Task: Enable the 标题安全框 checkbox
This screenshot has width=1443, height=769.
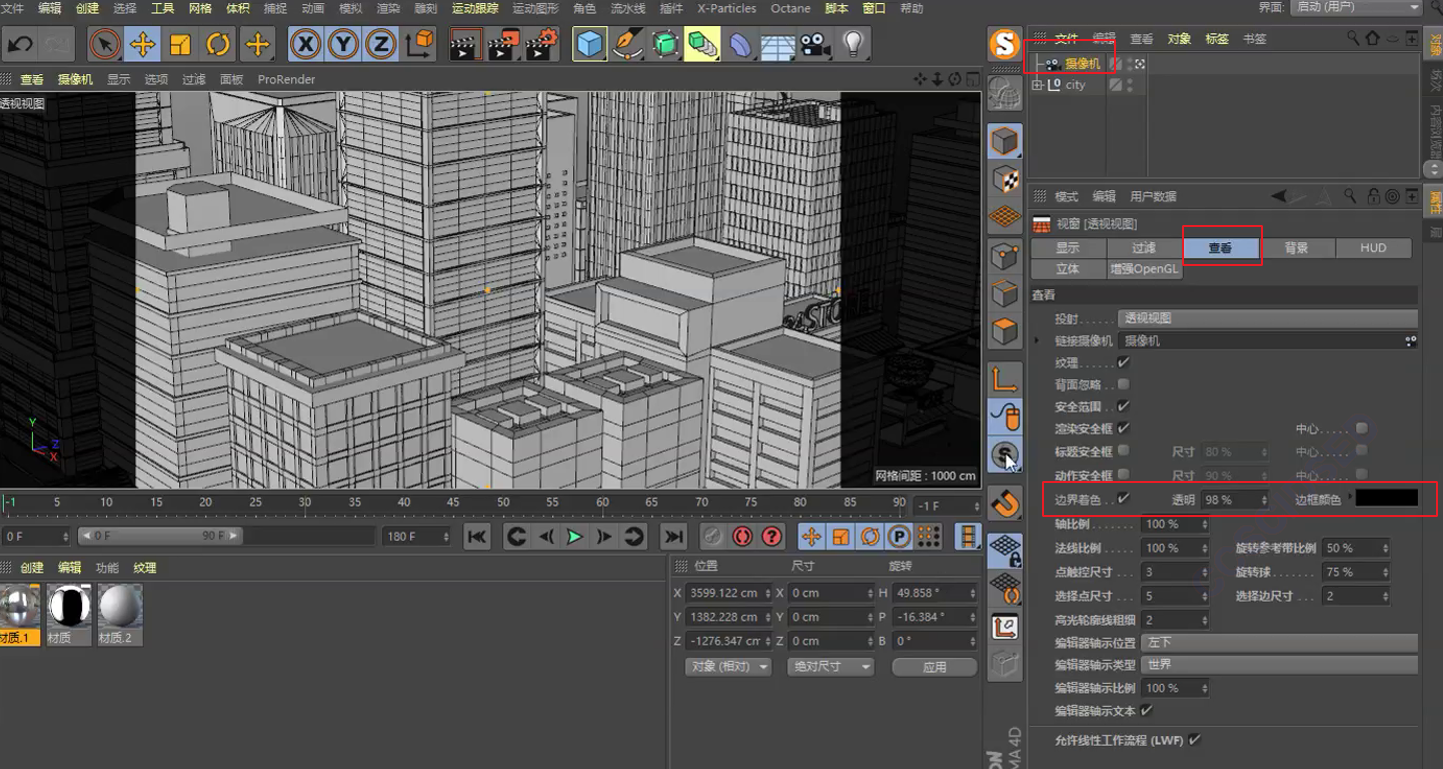Action: [1123, 451]
